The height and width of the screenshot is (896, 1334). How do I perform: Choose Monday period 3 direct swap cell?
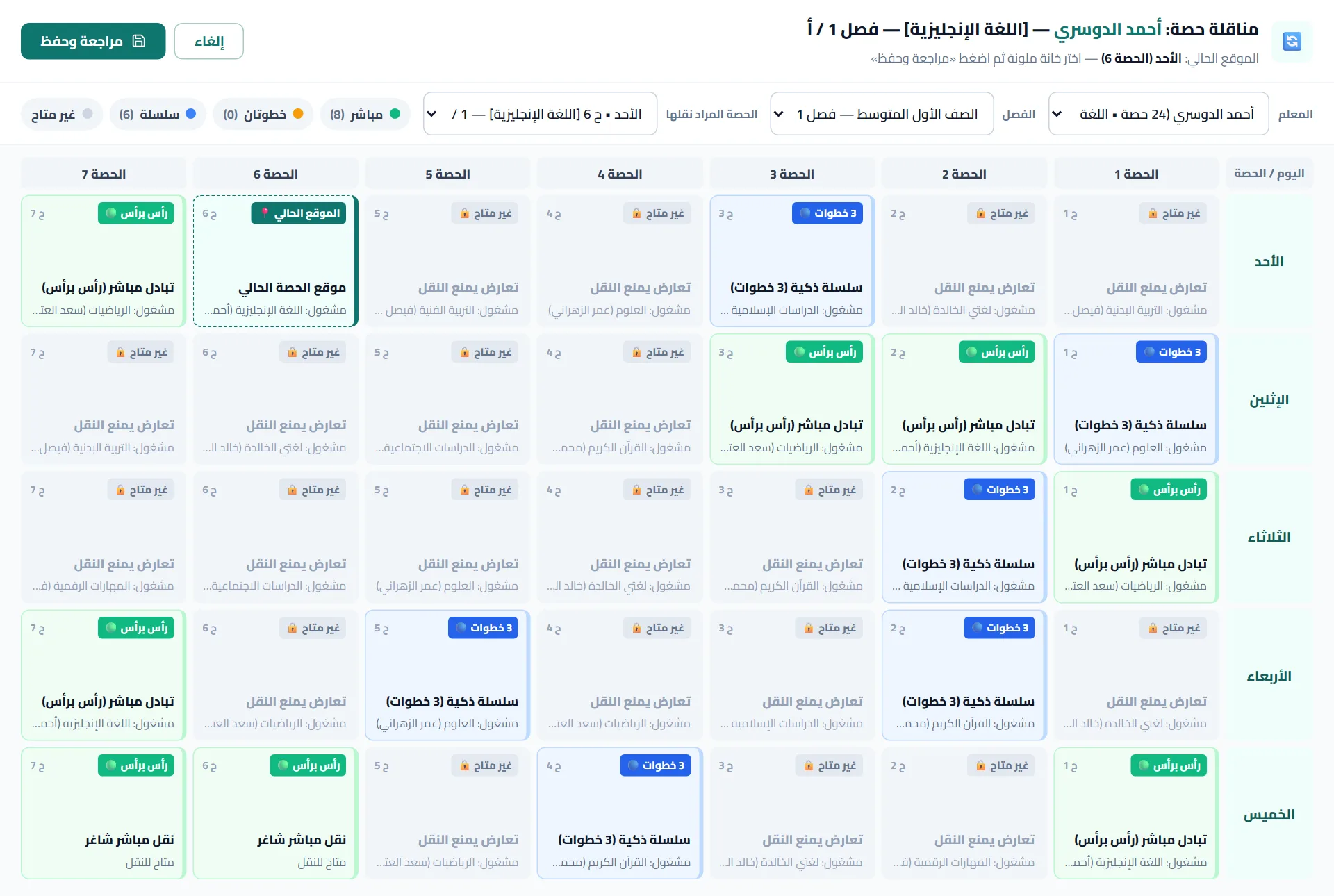tap(792, 399)
